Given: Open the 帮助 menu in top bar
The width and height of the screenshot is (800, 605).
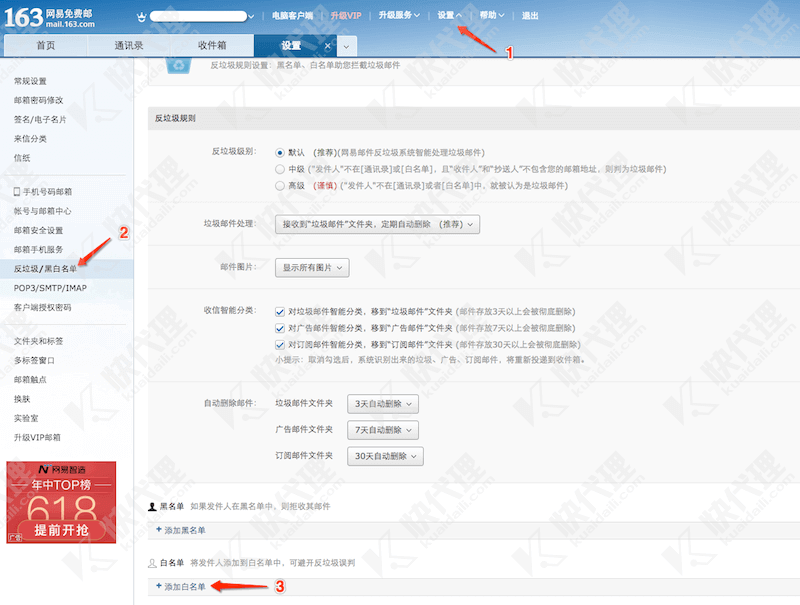Looking at the screenshot, I should (491, 16).
